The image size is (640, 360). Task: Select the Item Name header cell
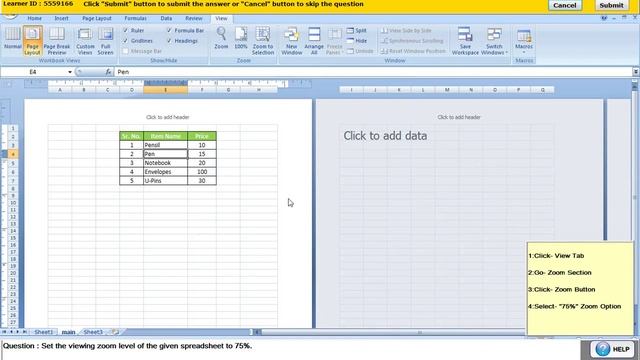[x=165, y=136]
